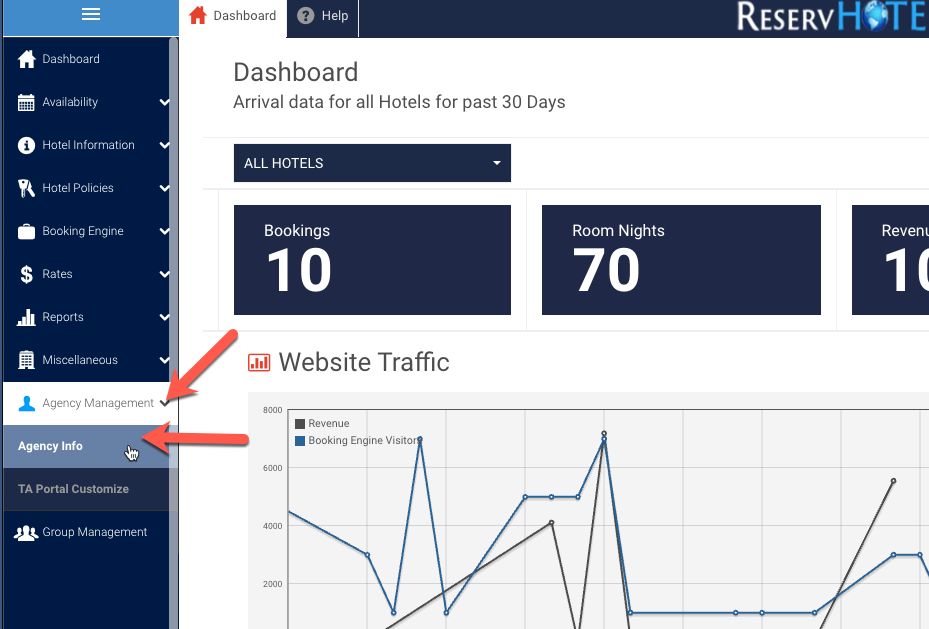This screenshot has width=929, height=629.
Task: Open the ALL HOTELS dropdown
Action: coord(372,163)
